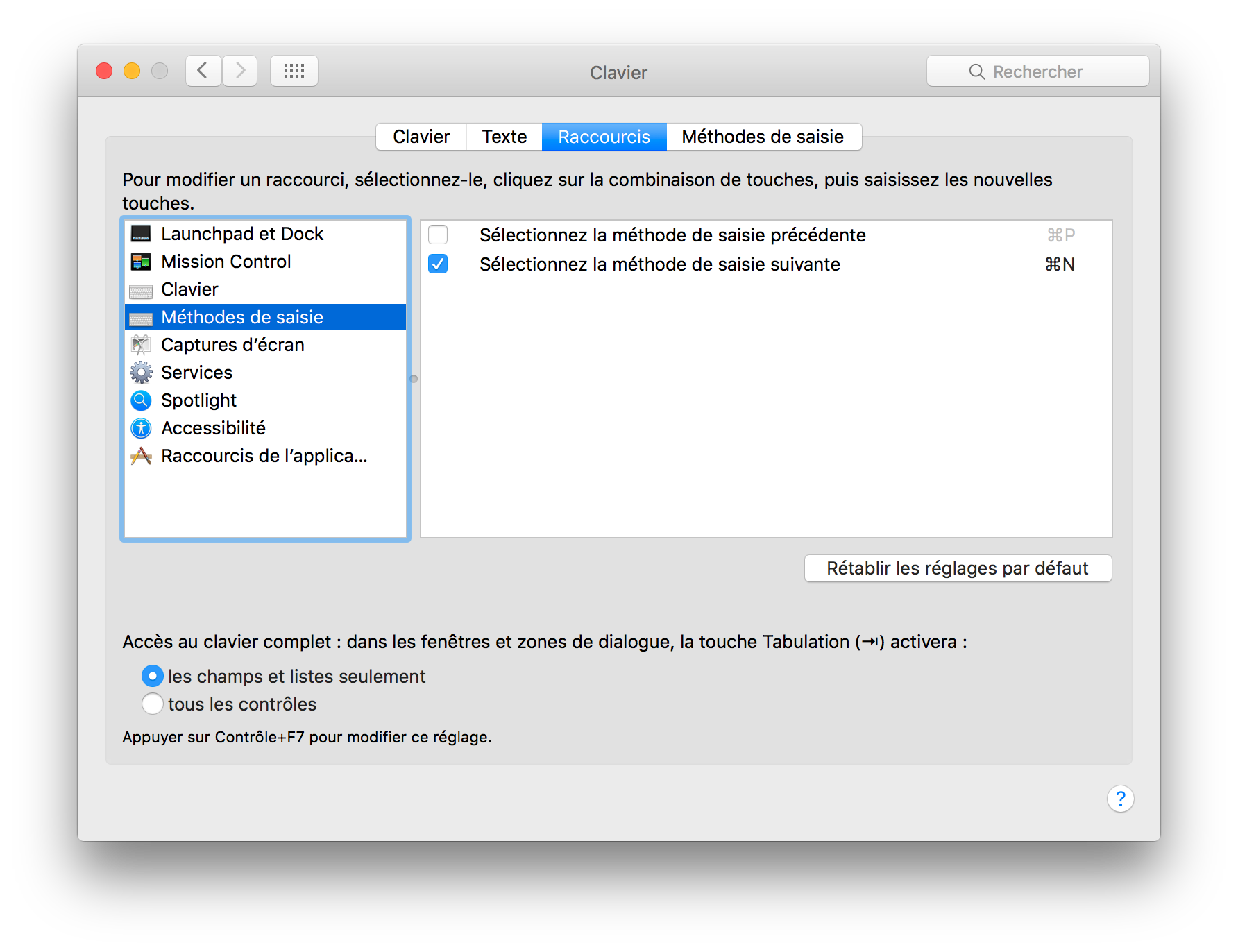Image resolution: width=1238 pixels, height=952 pixels.
Task: Click the Raccourcis de l'application icon
Action: coord(141,456)
